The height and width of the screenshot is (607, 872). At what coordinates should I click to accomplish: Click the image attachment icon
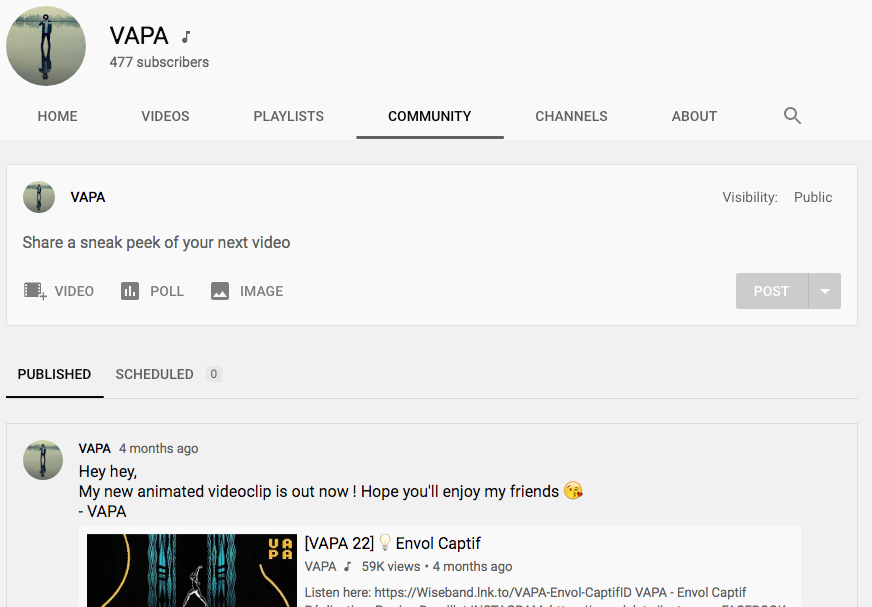click(x=220, y=291)
